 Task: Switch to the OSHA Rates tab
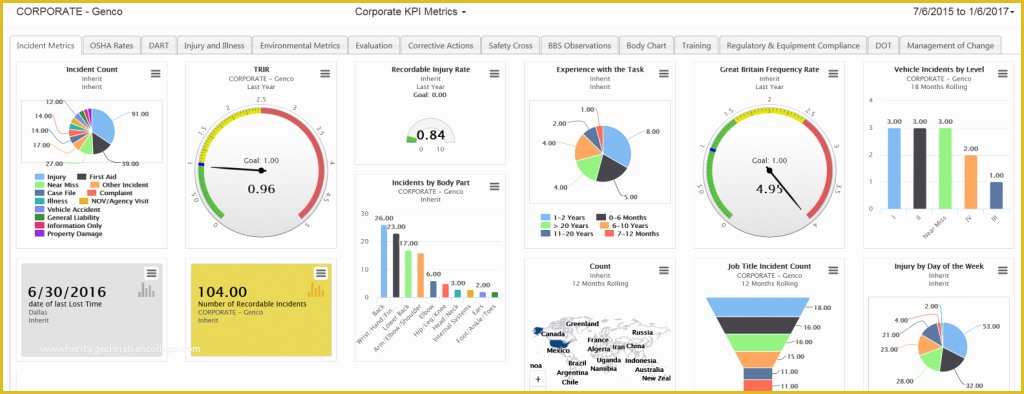pyautogui.click(x=111, y=46)
